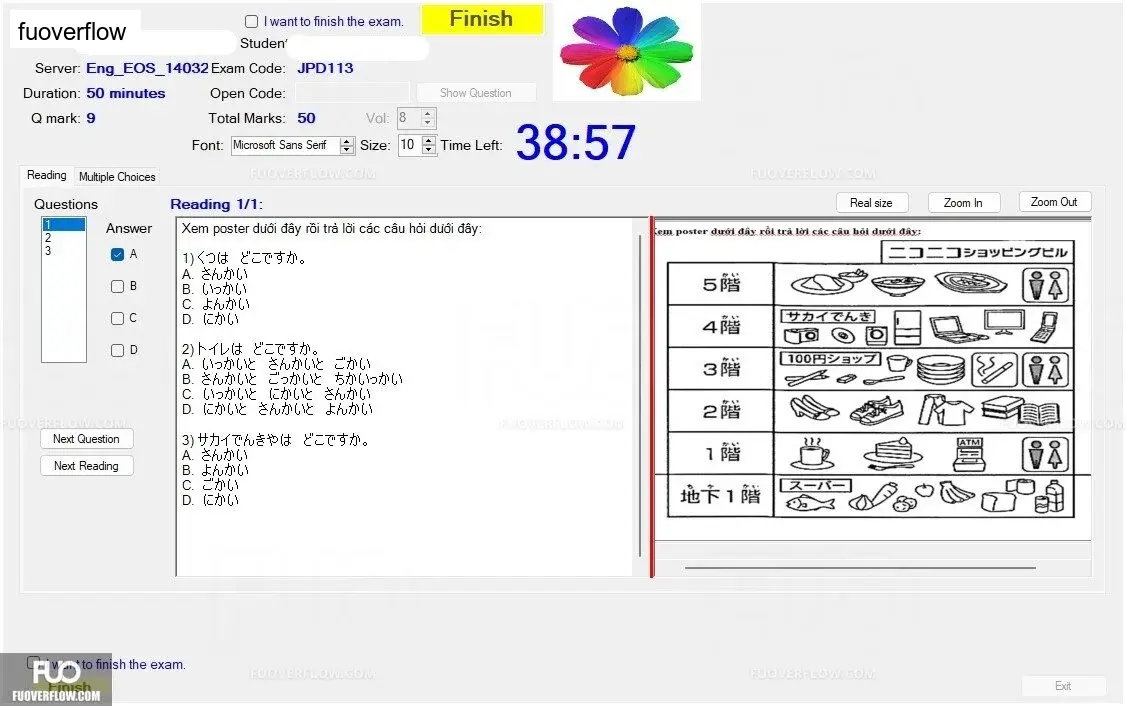Select question 3 in Questions list
The image size is (1126, 706).
click(x=63, y=251)
